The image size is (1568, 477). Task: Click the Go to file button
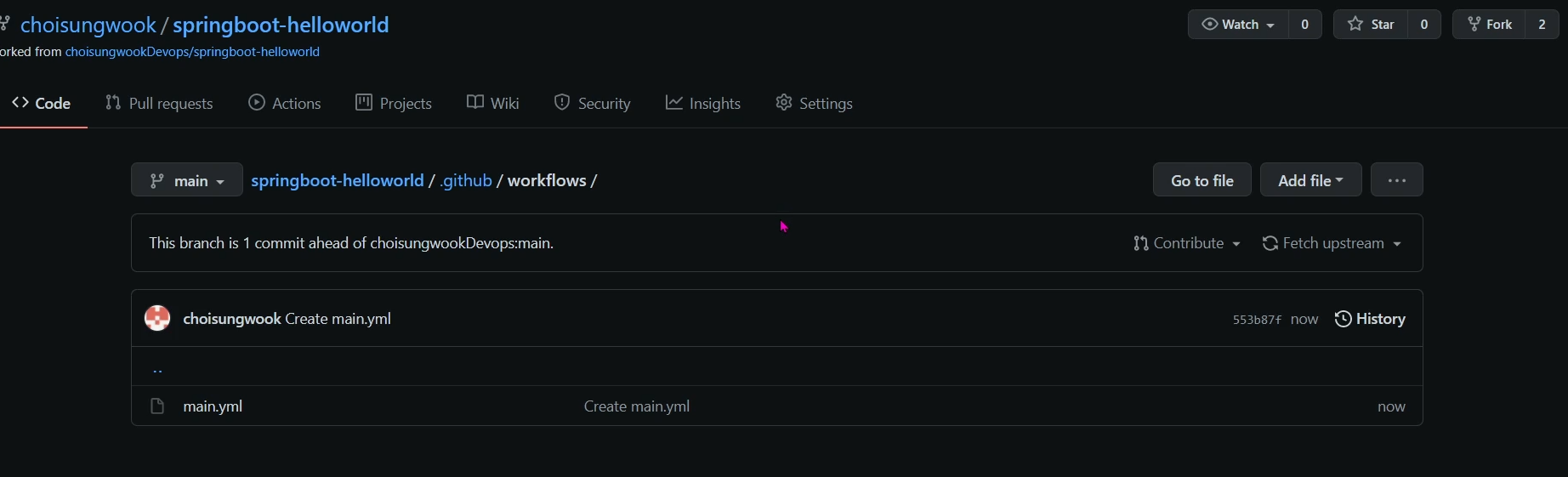1202,180
